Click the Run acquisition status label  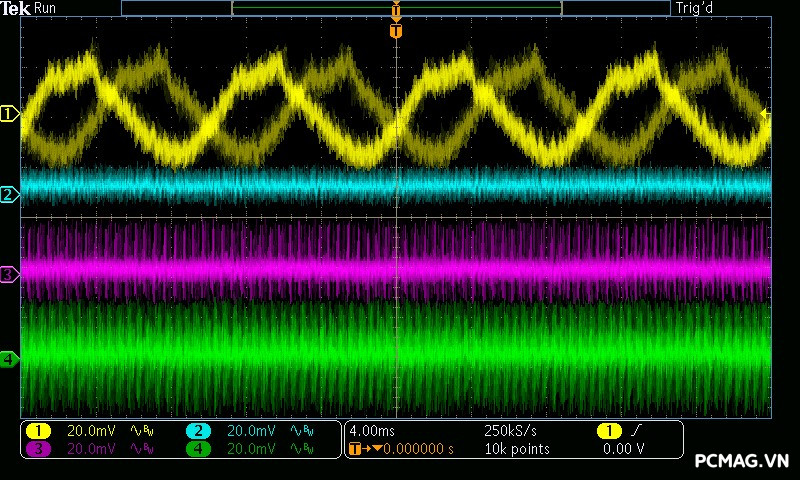(x=46, y=8)
